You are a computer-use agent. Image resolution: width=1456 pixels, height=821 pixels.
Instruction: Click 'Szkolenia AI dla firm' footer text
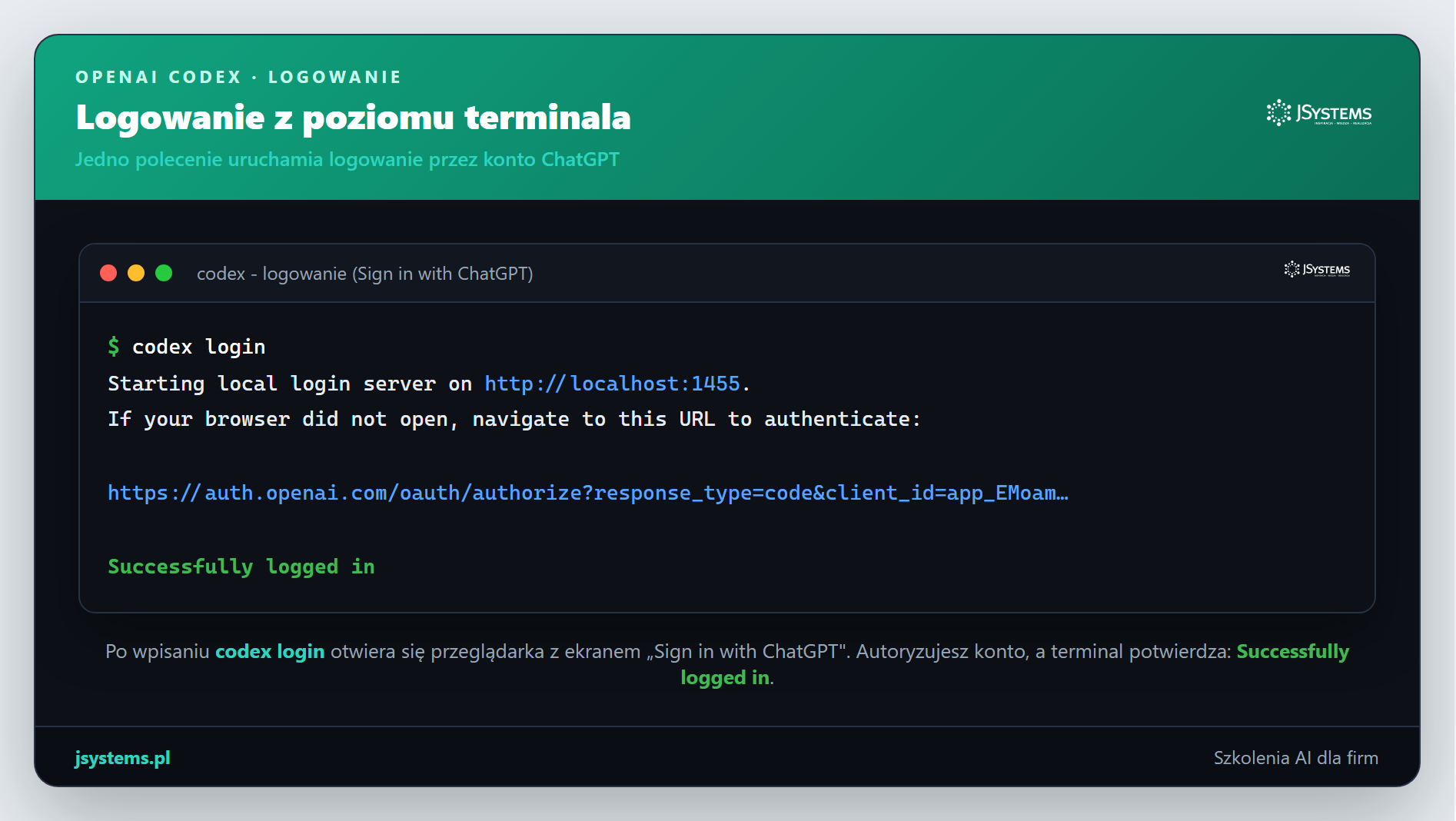click(x=1295, y=758)
